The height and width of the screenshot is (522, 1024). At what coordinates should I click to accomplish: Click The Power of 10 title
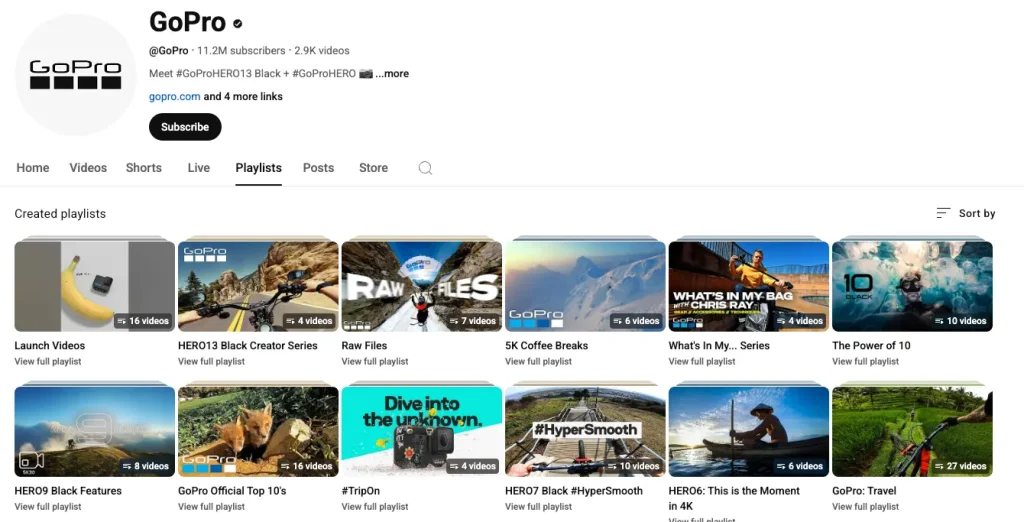click(x=871, y=346)
